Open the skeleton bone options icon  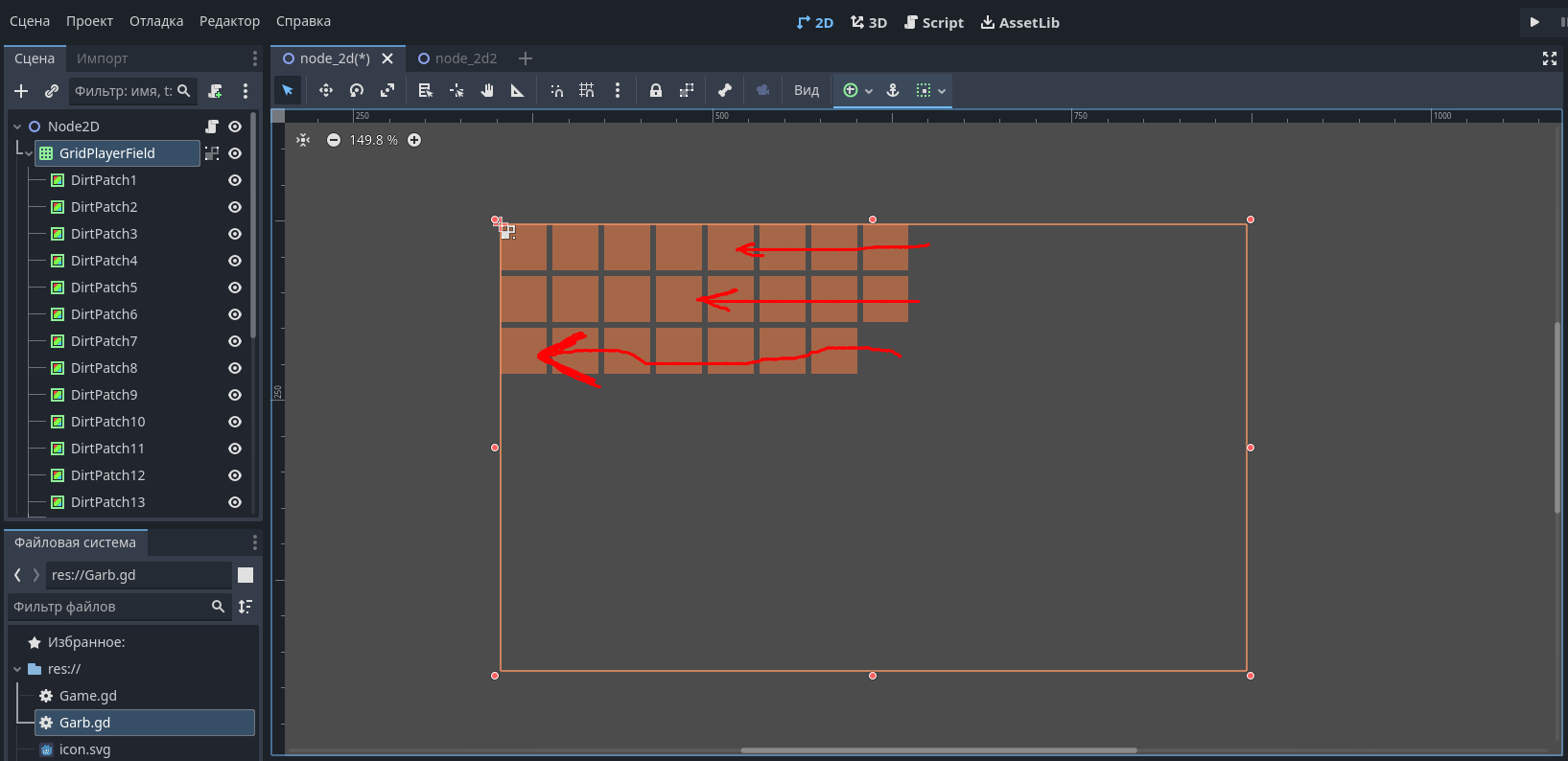725,90
